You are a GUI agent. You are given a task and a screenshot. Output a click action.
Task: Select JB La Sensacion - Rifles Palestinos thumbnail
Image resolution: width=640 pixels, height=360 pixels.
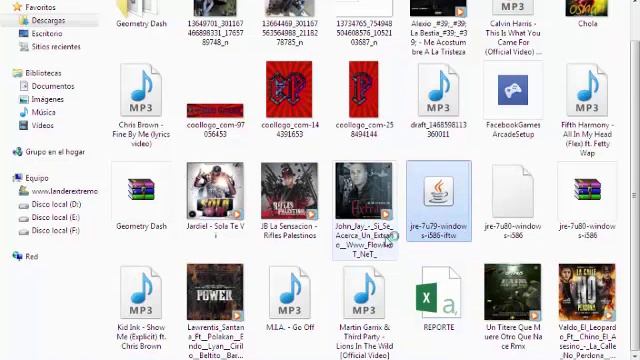pos(289,191)
